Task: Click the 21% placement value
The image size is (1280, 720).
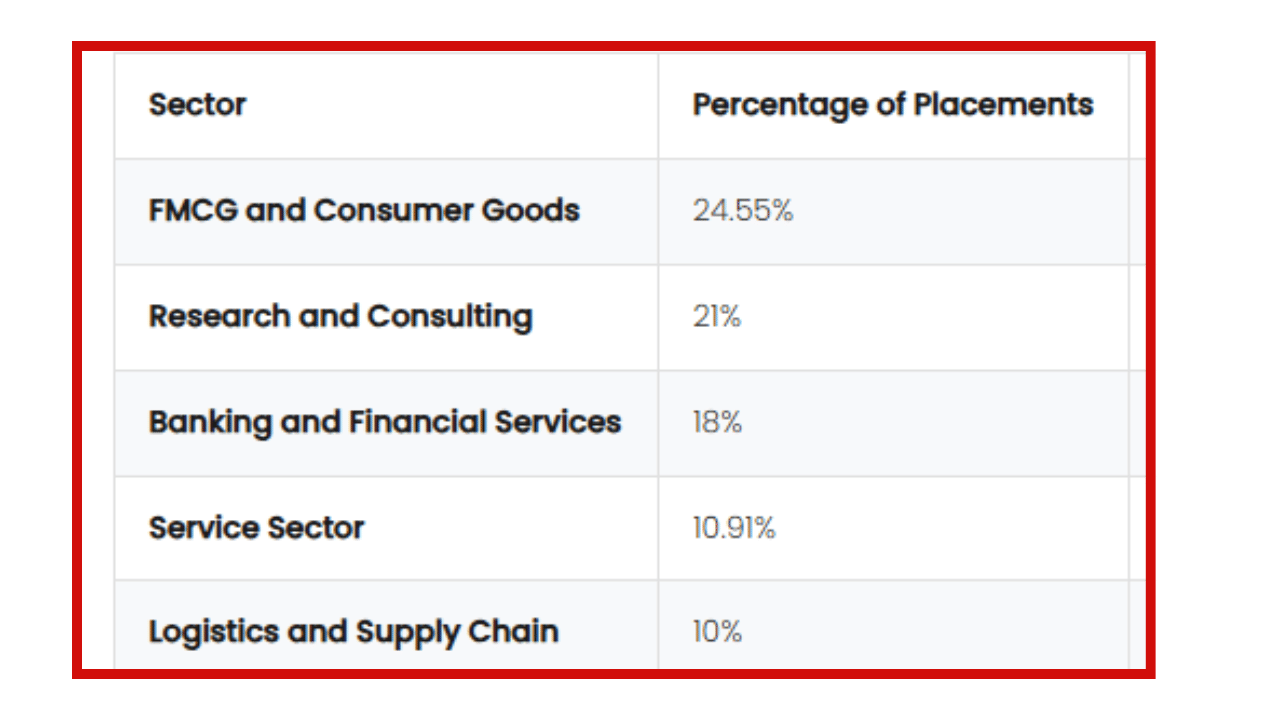Action: (x=716, y=317)
